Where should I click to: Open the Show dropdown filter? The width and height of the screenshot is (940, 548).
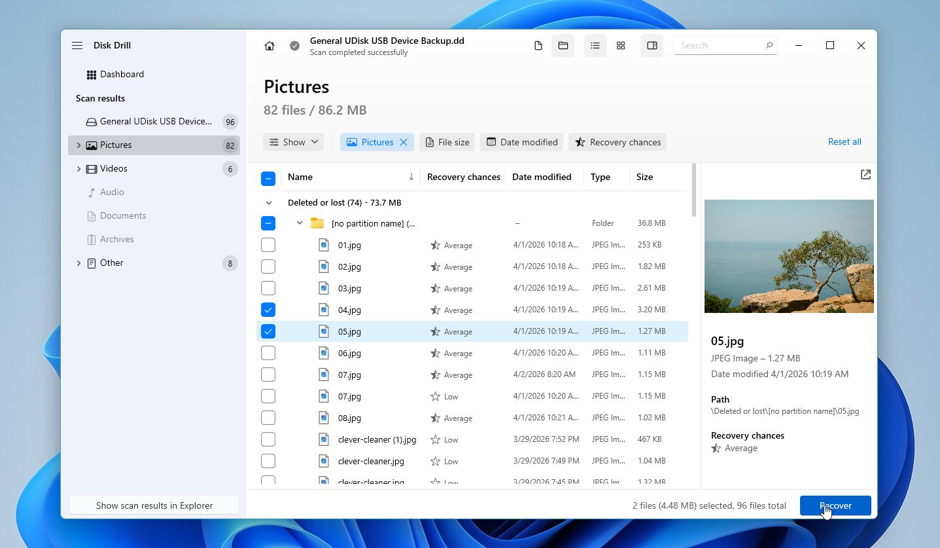293,142
